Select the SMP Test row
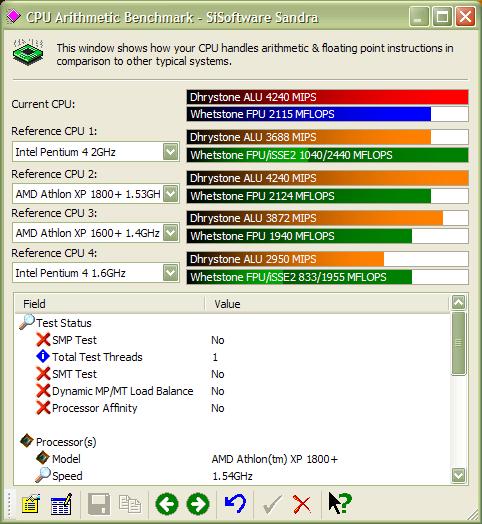Viewport: 482px width, 524px height. click(232, 340)
